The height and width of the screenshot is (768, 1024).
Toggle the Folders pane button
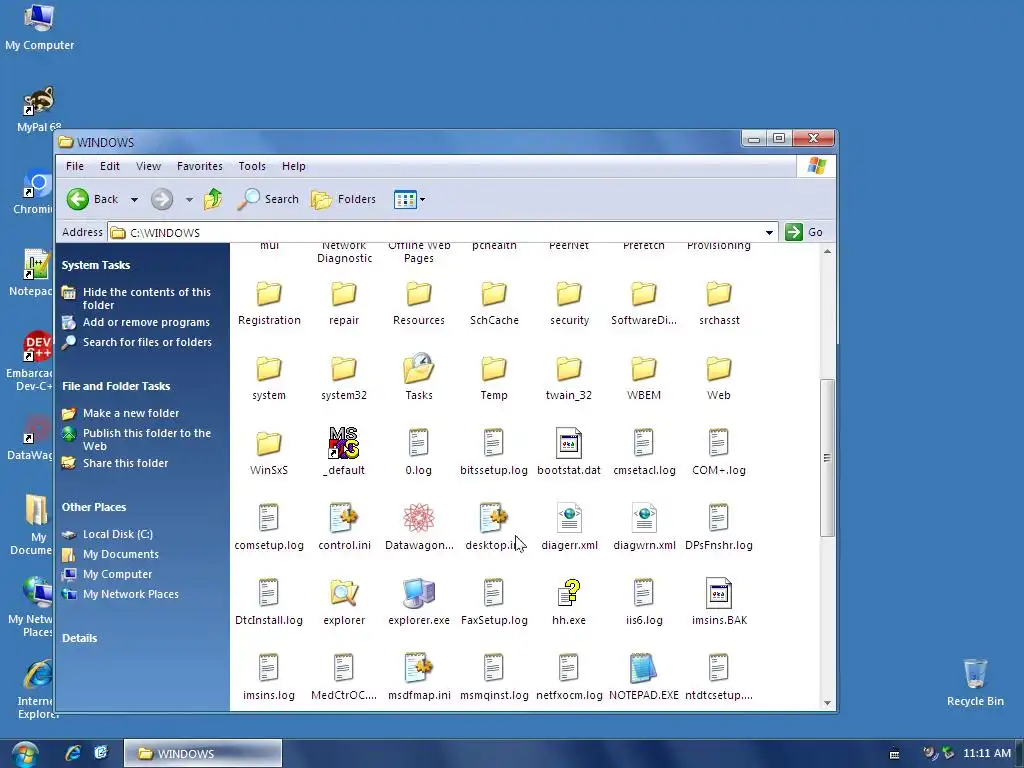344,199
